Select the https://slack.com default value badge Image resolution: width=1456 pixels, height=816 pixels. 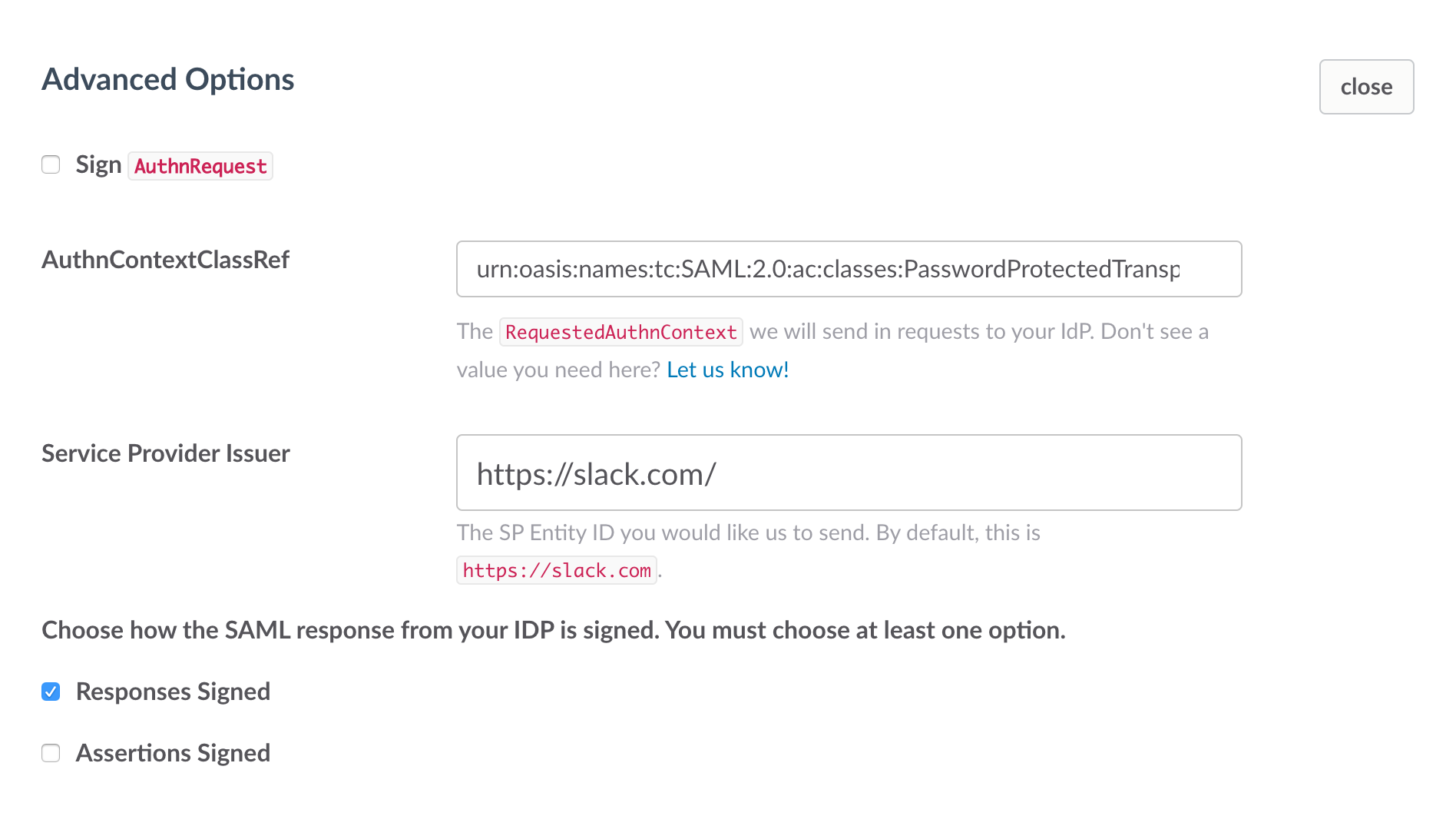(x=556, y=570)
